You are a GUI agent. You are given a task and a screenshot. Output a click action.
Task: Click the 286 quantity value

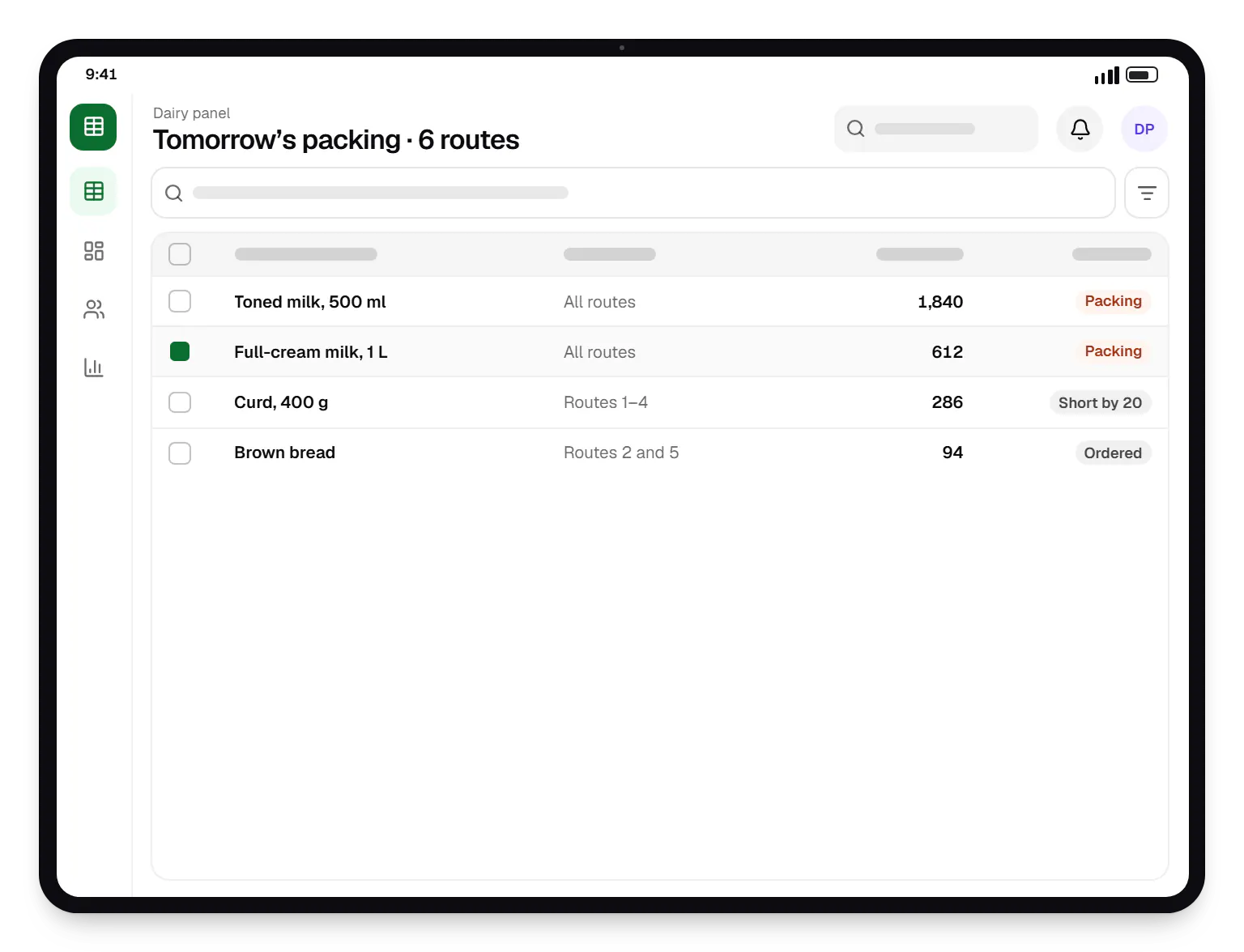[947, 402]
